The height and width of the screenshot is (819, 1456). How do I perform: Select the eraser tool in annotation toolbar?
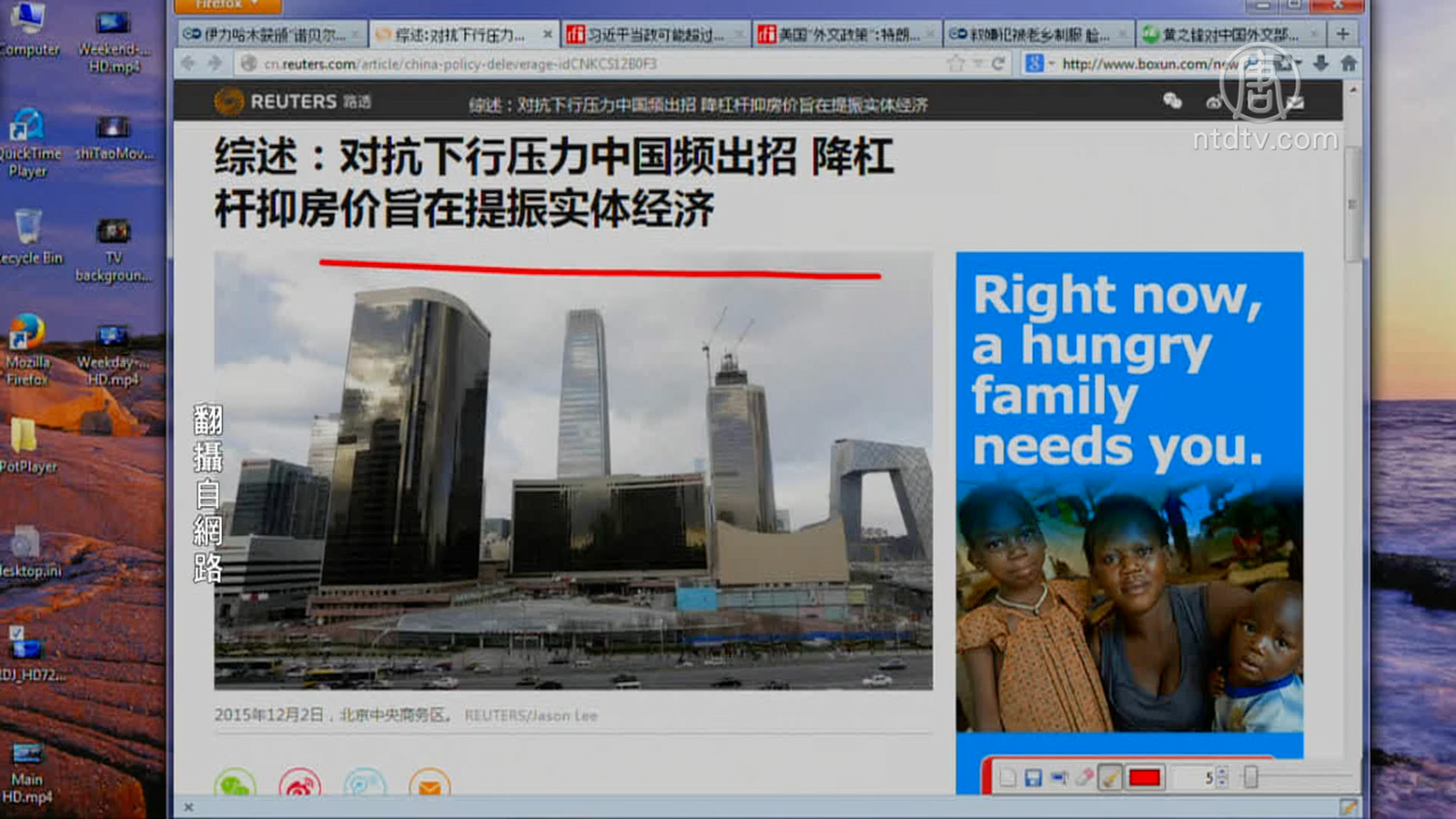[x=1084, y=778]
